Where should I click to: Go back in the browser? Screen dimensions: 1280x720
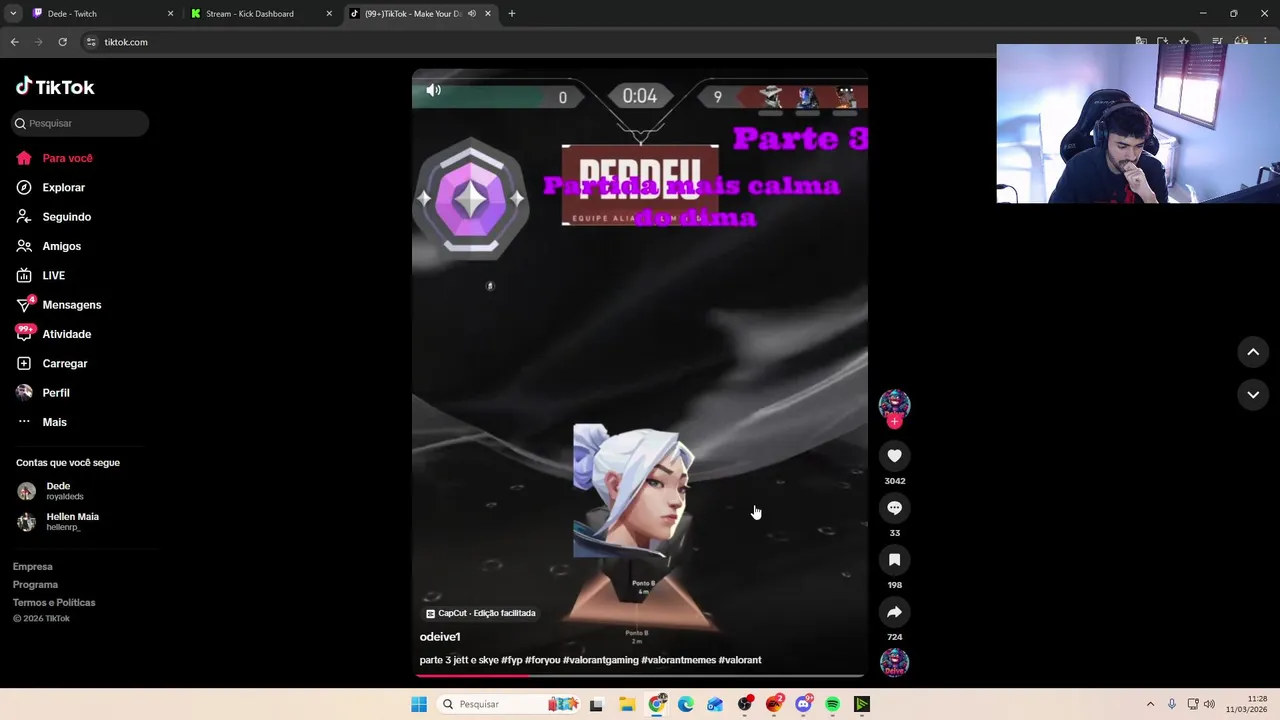coord(15,42)
